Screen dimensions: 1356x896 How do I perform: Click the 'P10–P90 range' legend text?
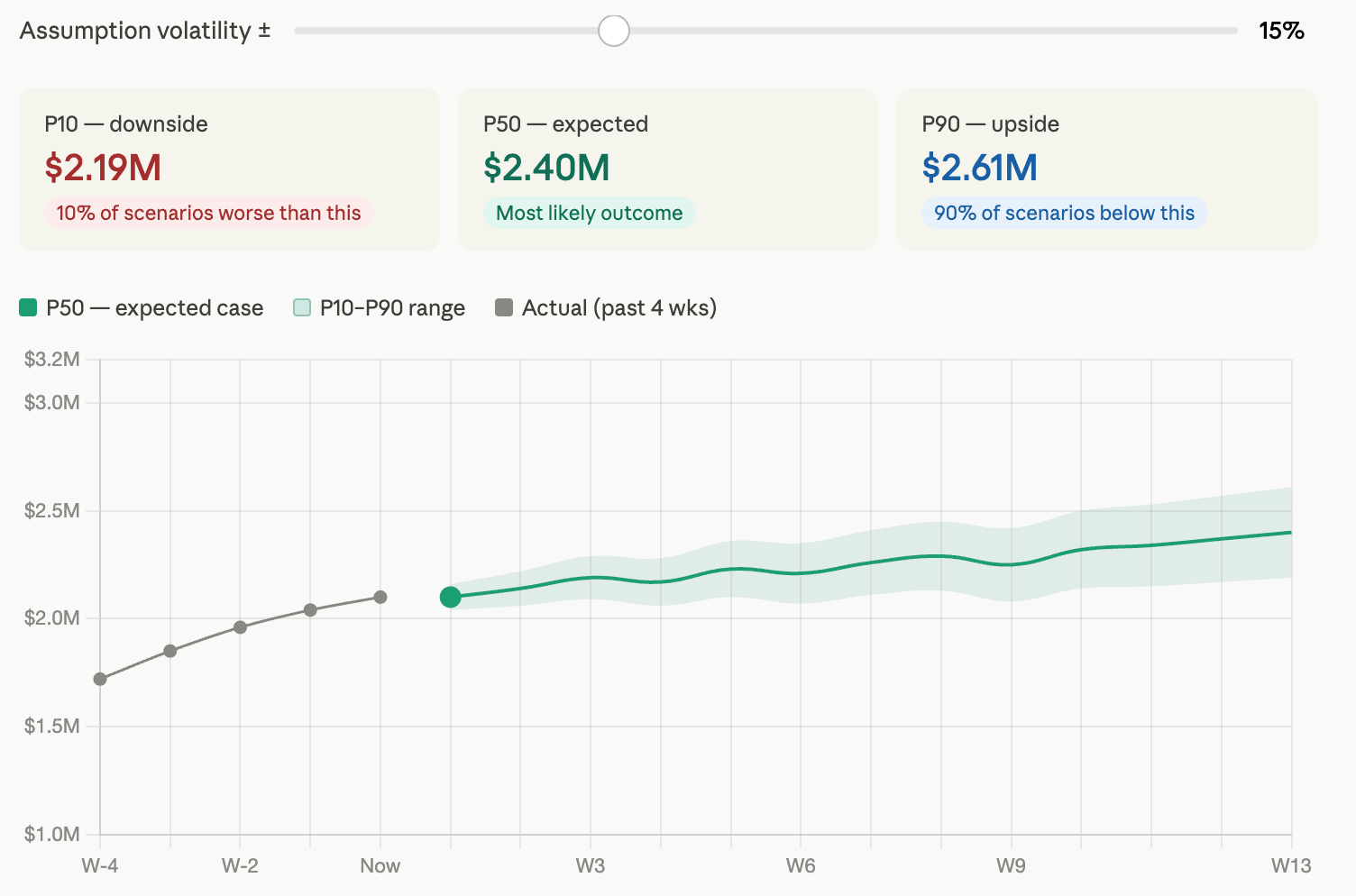(392, 308)
